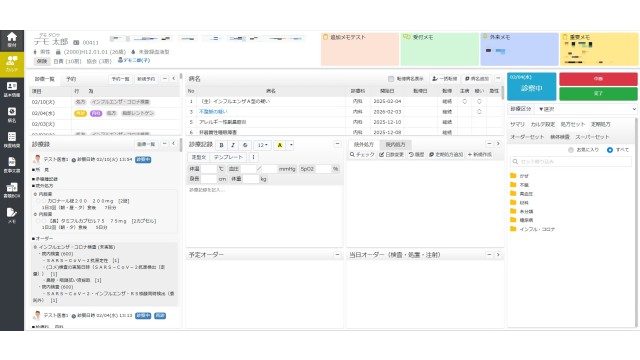Click the セット絞り込み search field
640x360 pixels.
coord(571,162)
